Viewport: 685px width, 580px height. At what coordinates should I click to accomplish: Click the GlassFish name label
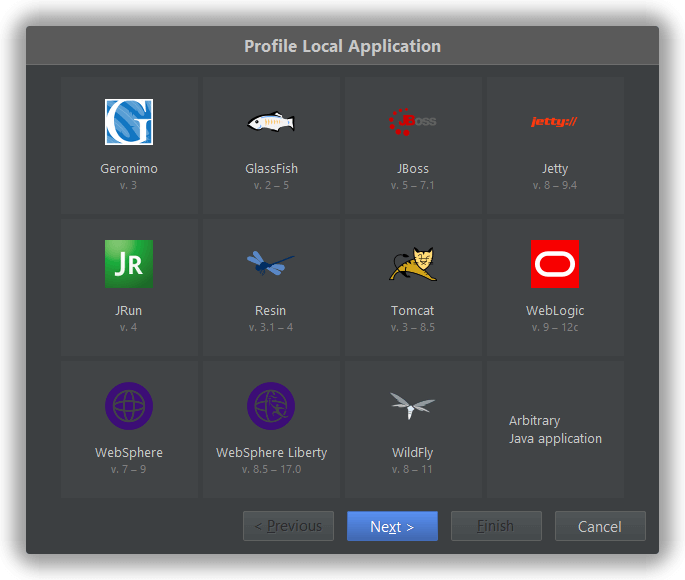click(271, 169)
